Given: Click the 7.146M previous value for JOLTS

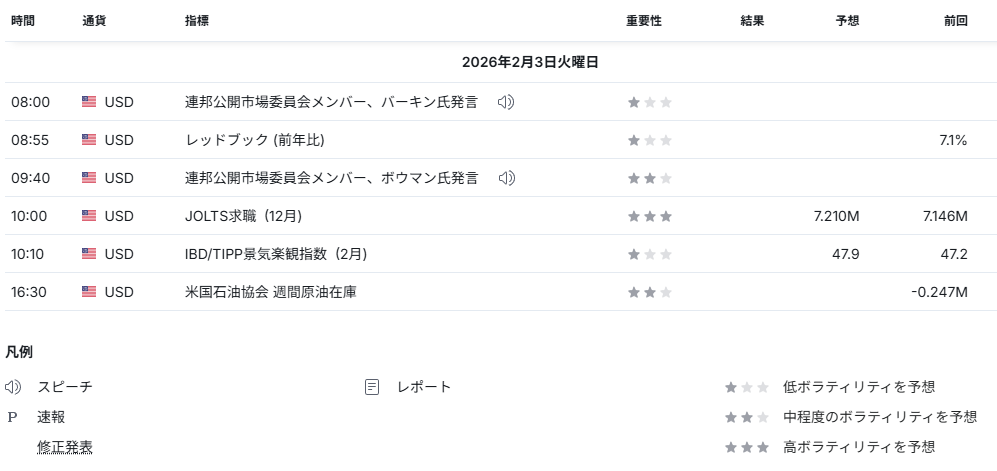Looking at the screenshot, I should pyautogui.click(x=945, y=216).
